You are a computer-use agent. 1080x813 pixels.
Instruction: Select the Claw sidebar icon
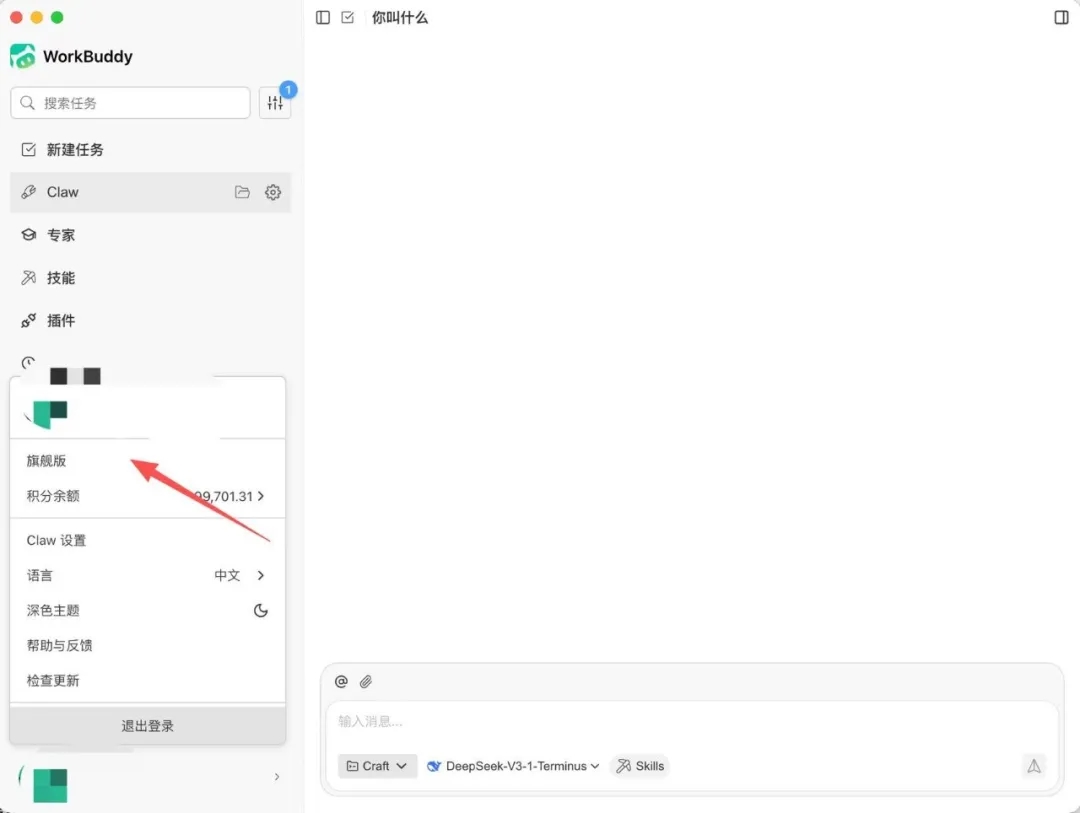(62, 192)
